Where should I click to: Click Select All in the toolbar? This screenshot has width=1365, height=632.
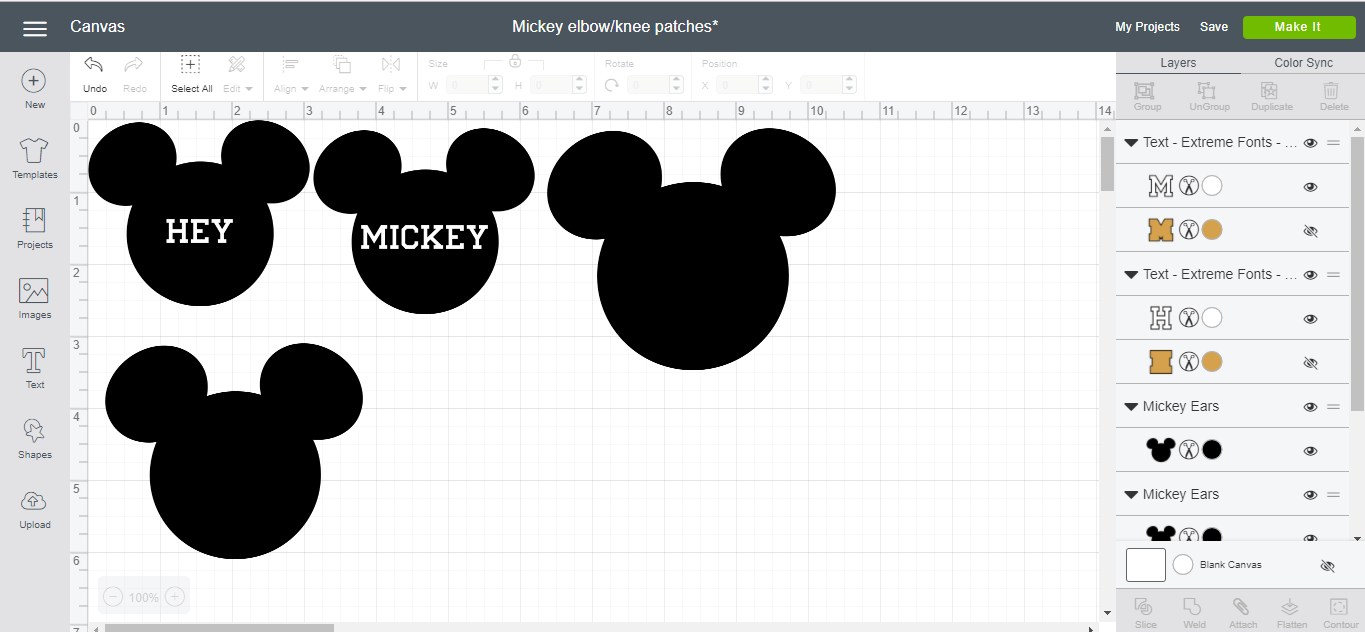(x=191, y=74)
